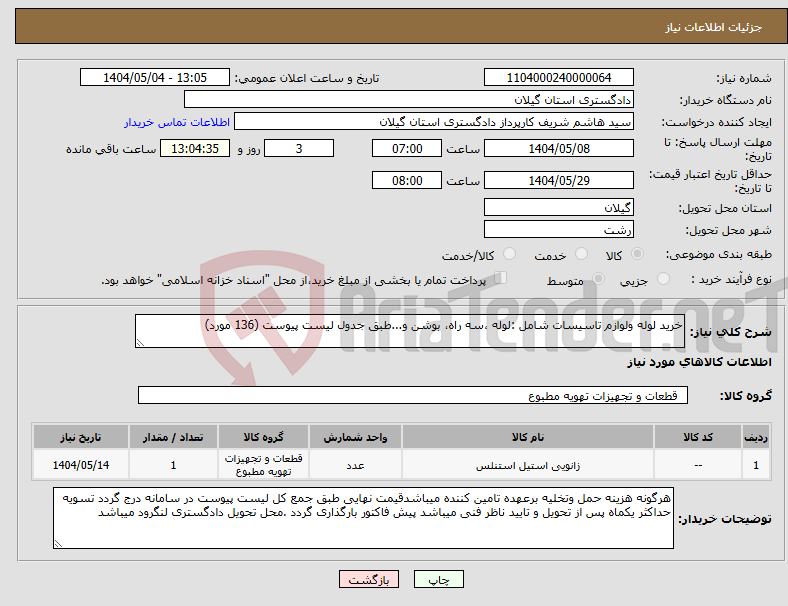Select the کالا/خدمت radio button
Image resolution: width=788 pixels, height=606 pixels.
pyautogui.click(x=510, y=254)
